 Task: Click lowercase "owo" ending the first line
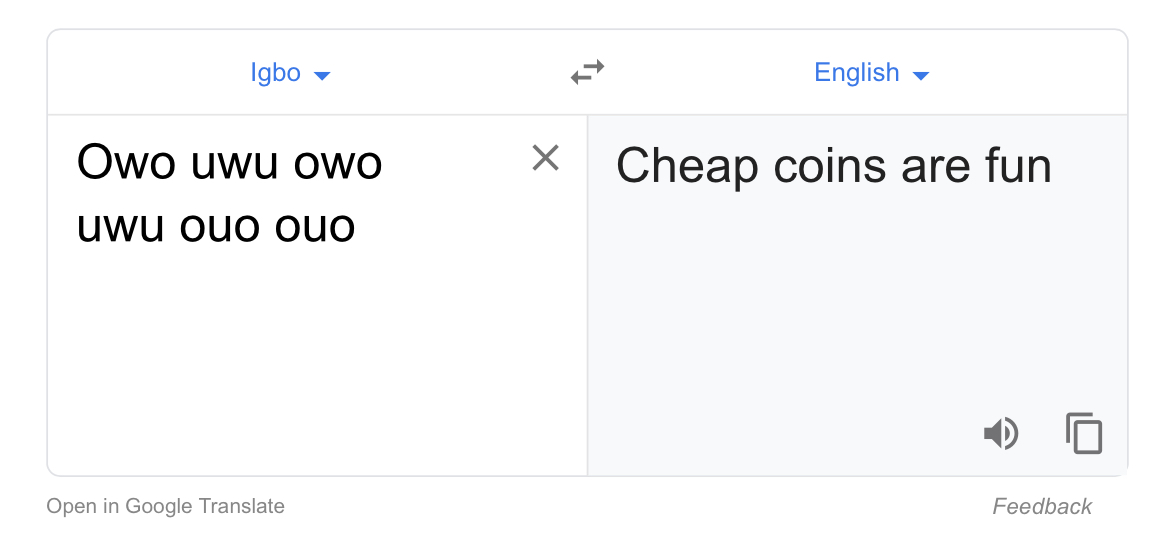pyautogui.click(x=338, y=162)
